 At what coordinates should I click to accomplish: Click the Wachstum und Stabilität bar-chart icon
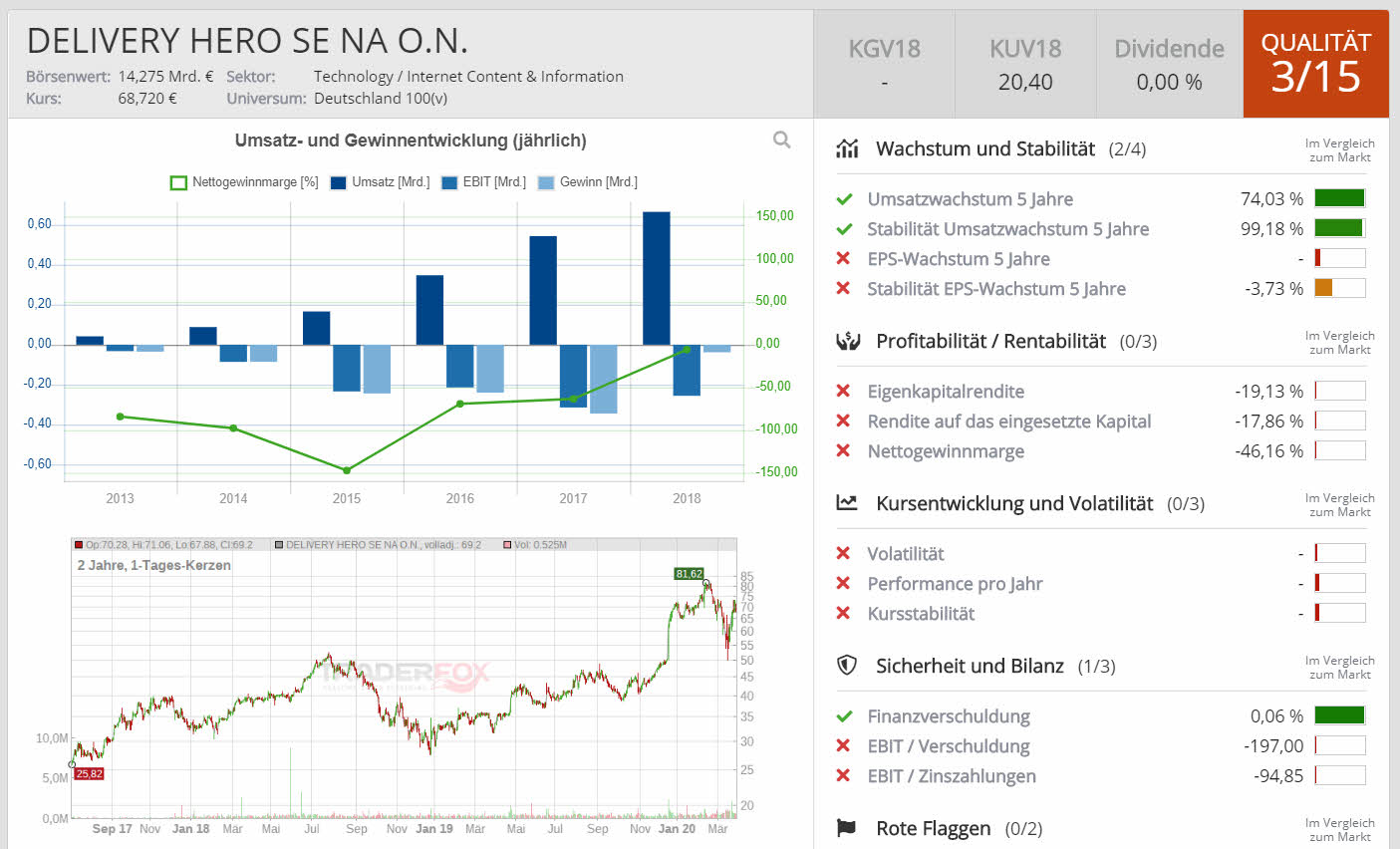coord(847,148)
